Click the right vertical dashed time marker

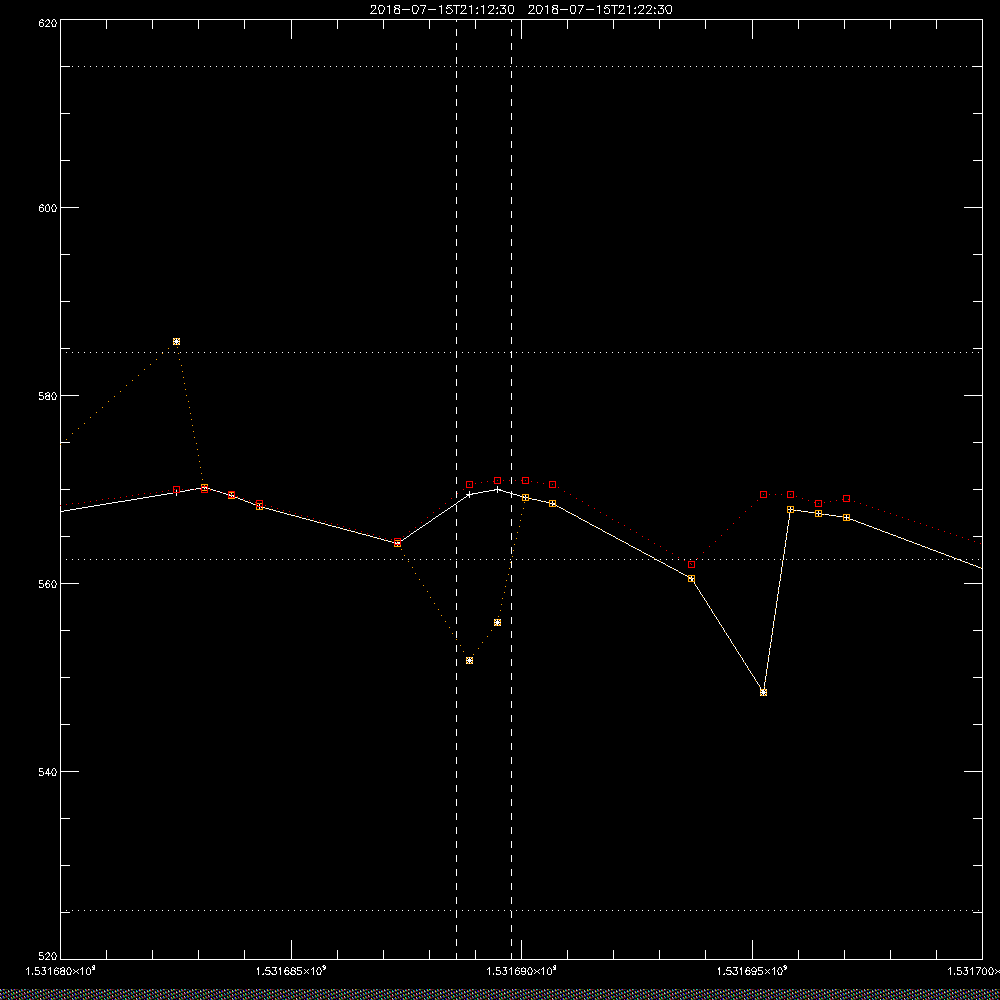pos(511,489)
